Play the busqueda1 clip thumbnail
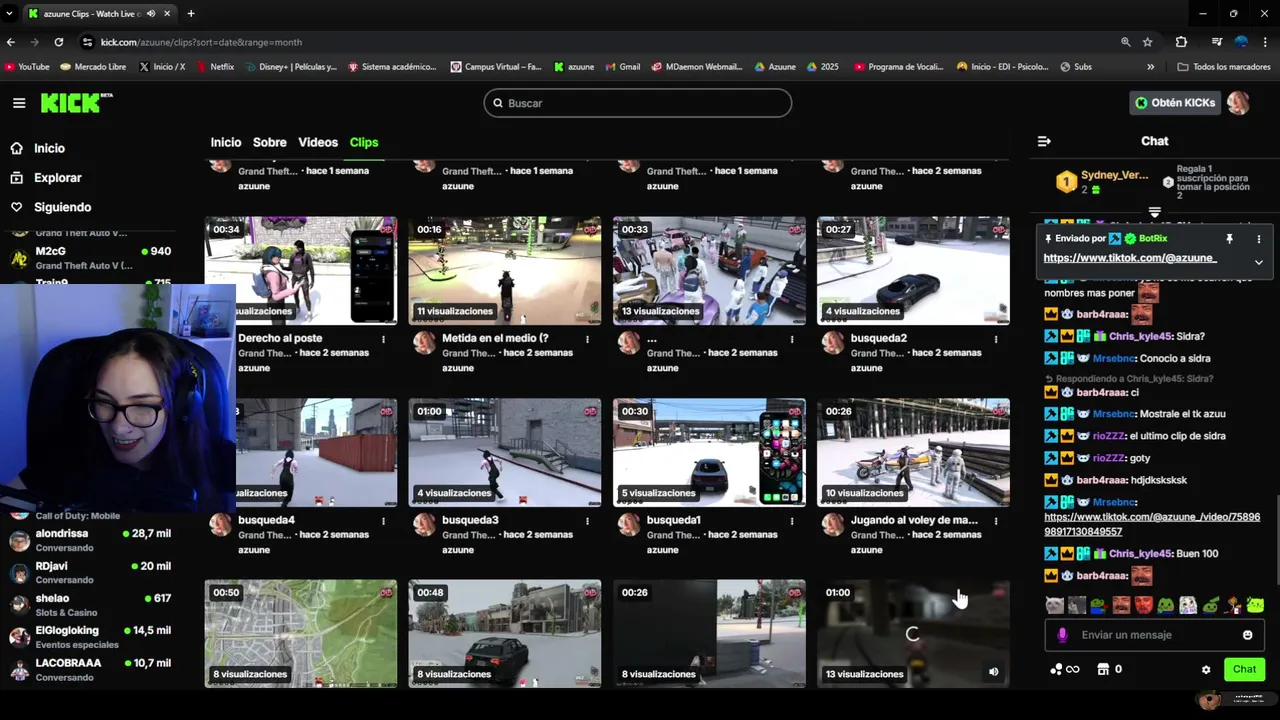This screenshot has width=1280, height=720. tap(709, 452)
